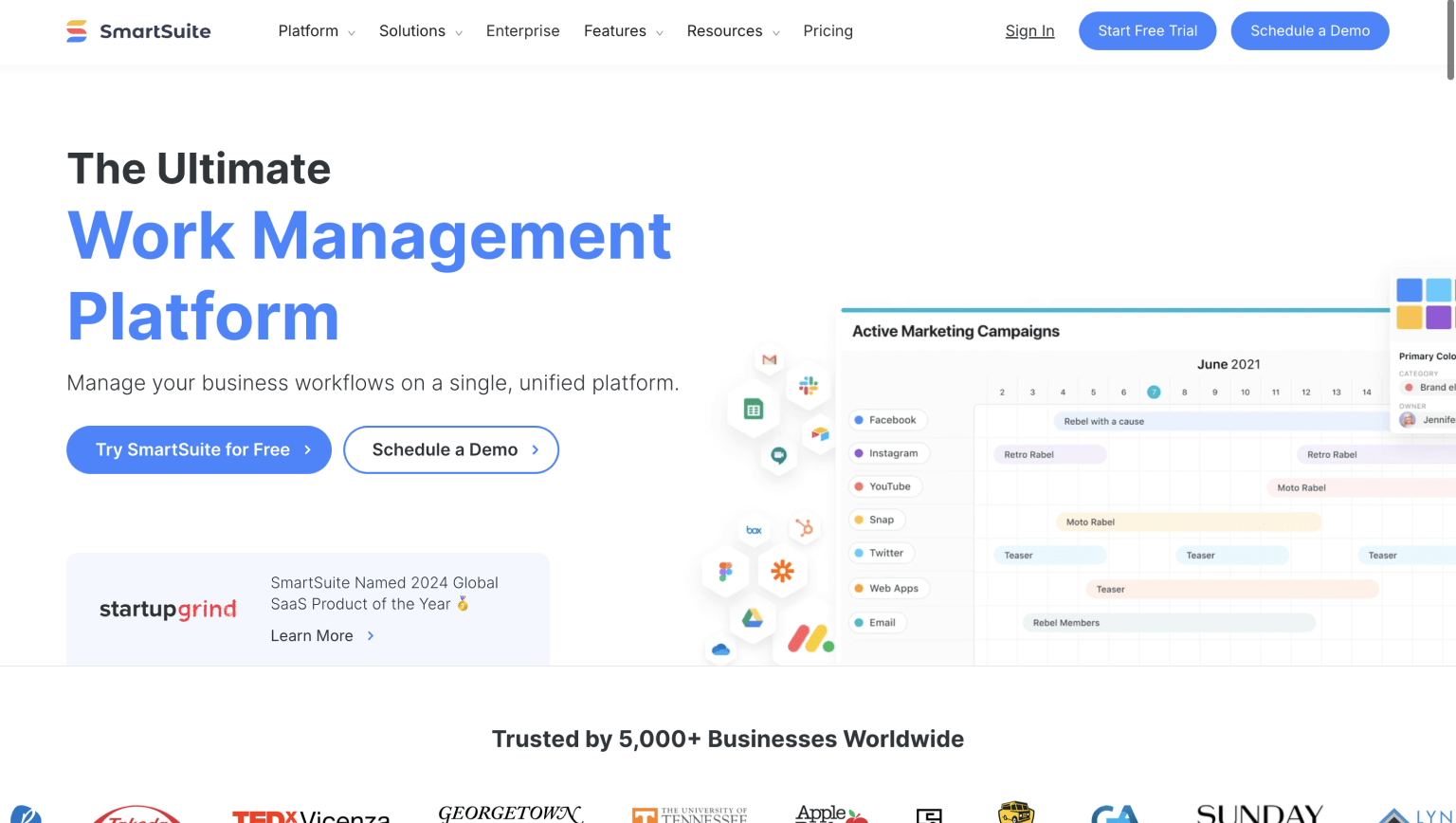The width and height of the screenshot is (1456, 823).
Task: Click the University of Tennessee logo
Action: click(690, 814)
